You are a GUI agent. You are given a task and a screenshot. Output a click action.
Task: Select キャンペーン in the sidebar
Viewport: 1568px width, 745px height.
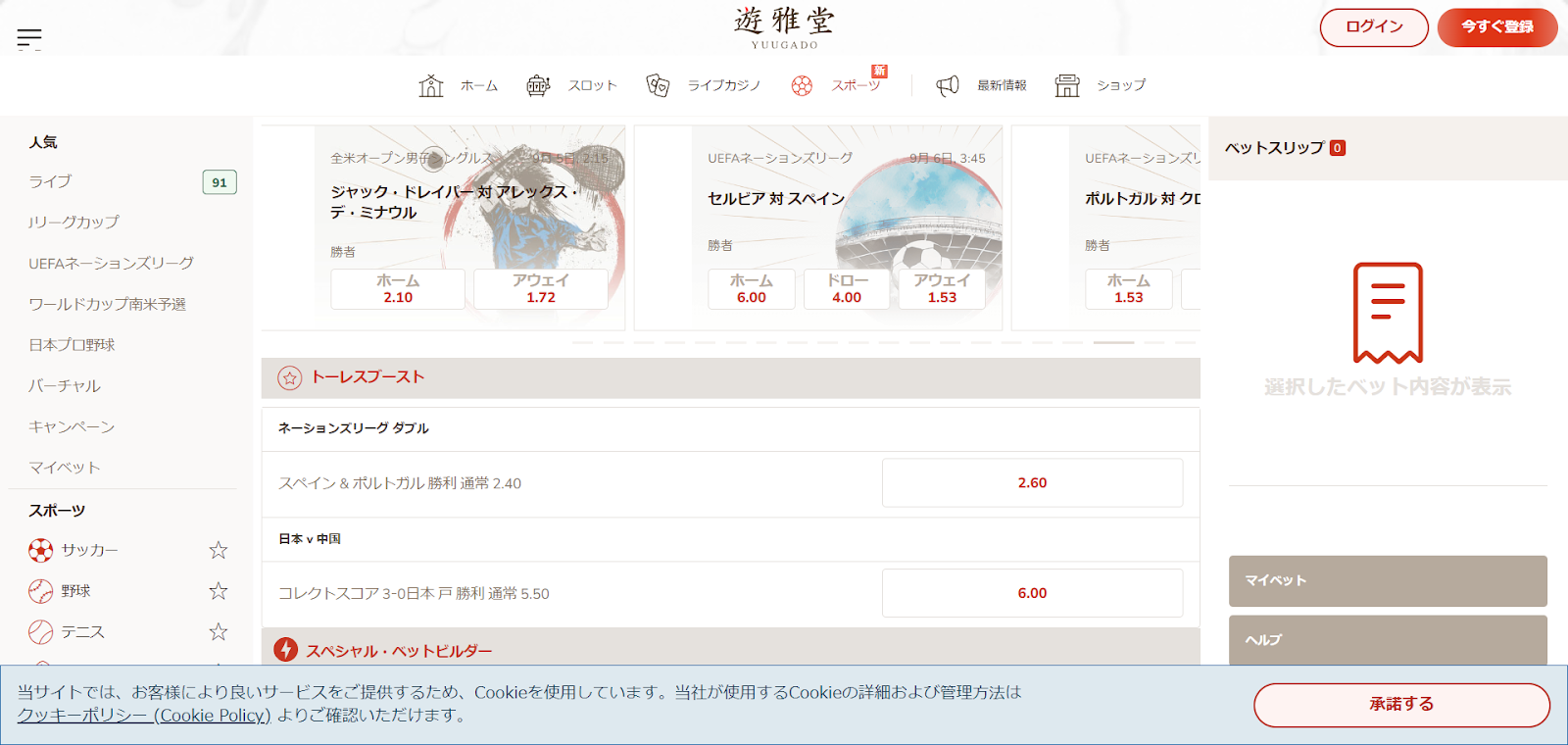(72, 427)
